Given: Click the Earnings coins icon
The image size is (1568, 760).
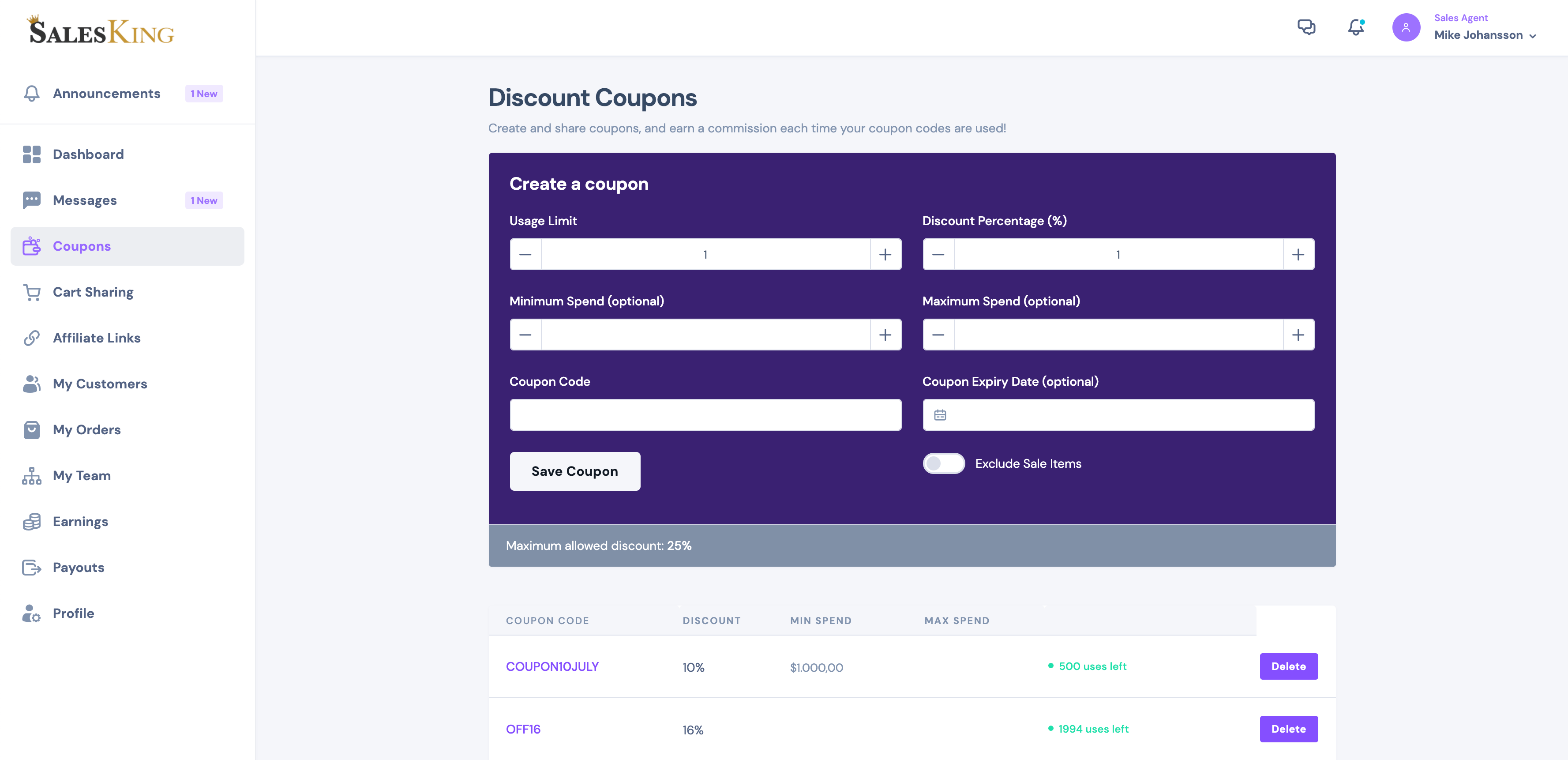Looking at the screenshot, I should pos(32,521).
